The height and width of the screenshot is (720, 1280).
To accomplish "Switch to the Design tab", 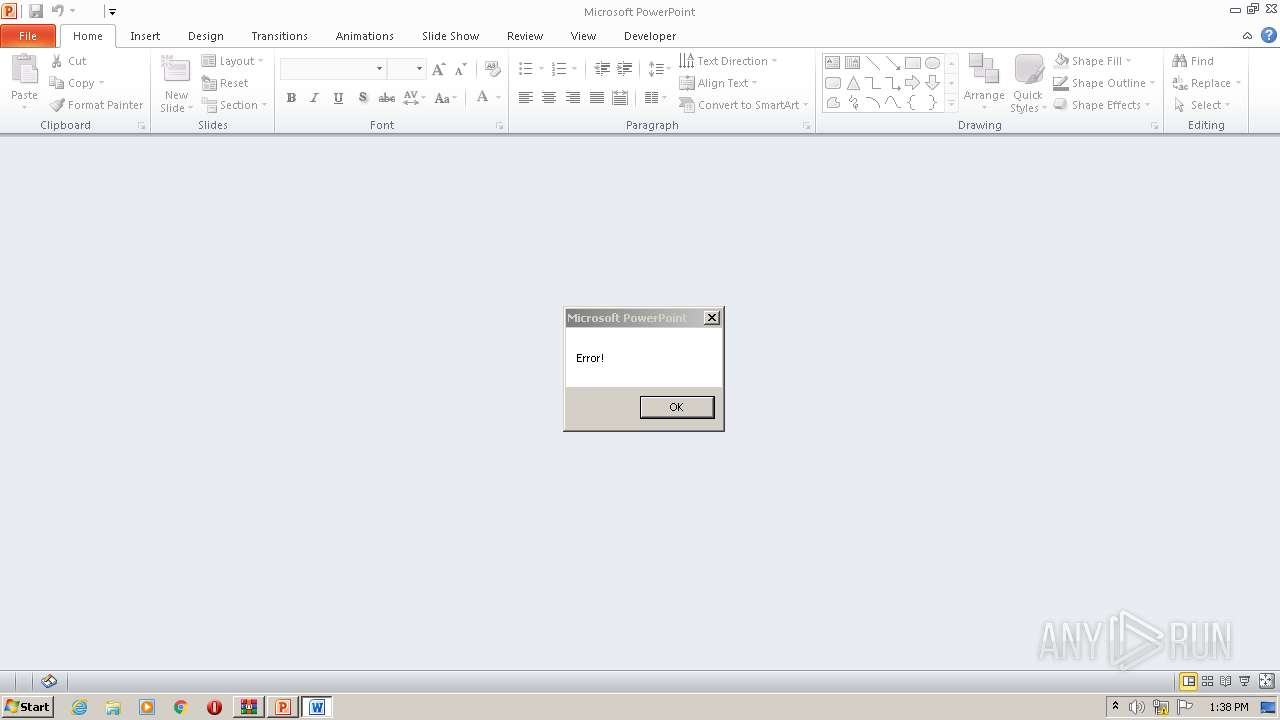I will click(x=205, y=36).
